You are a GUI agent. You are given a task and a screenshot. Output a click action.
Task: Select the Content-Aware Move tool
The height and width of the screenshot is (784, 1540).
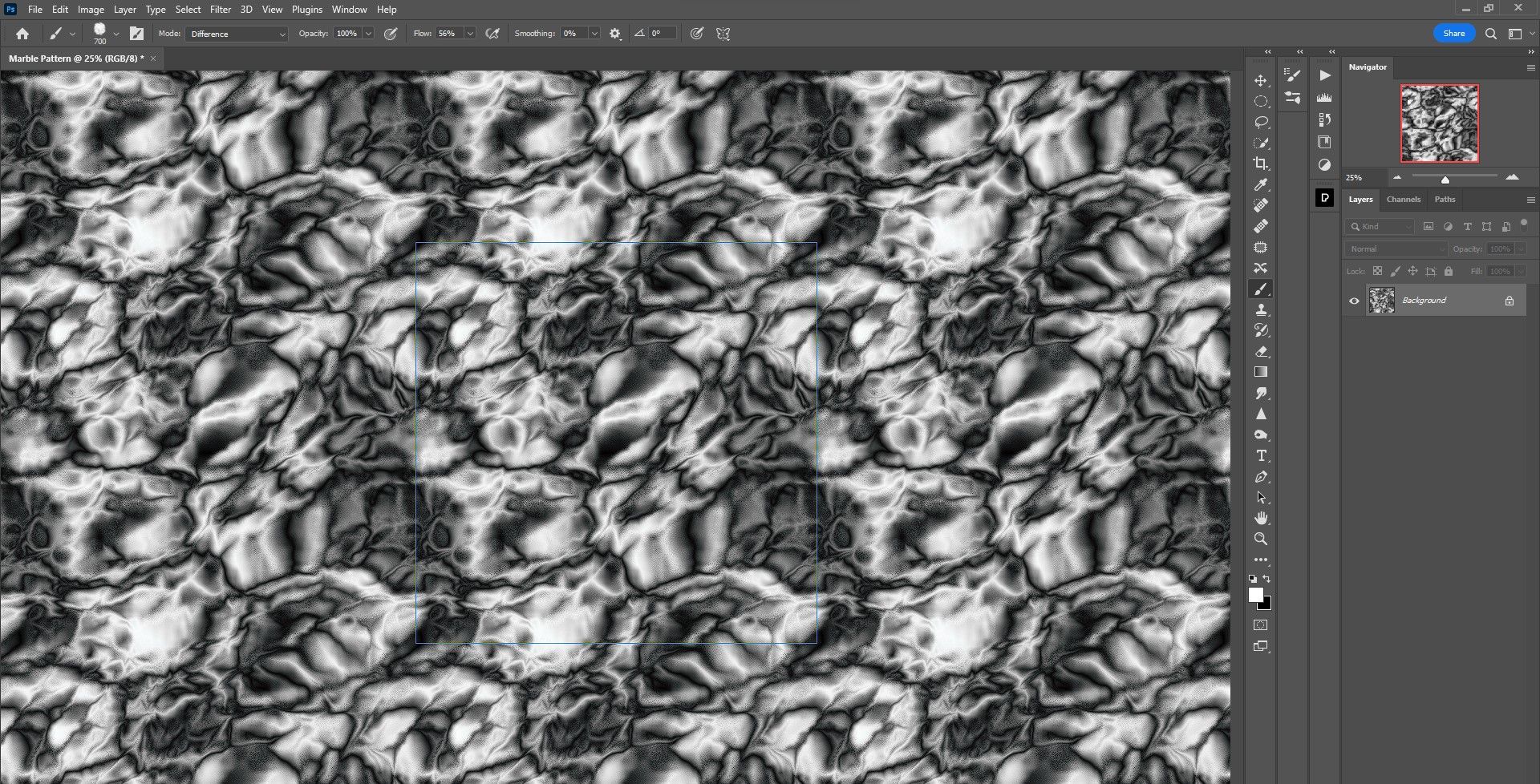point(1261,268)
